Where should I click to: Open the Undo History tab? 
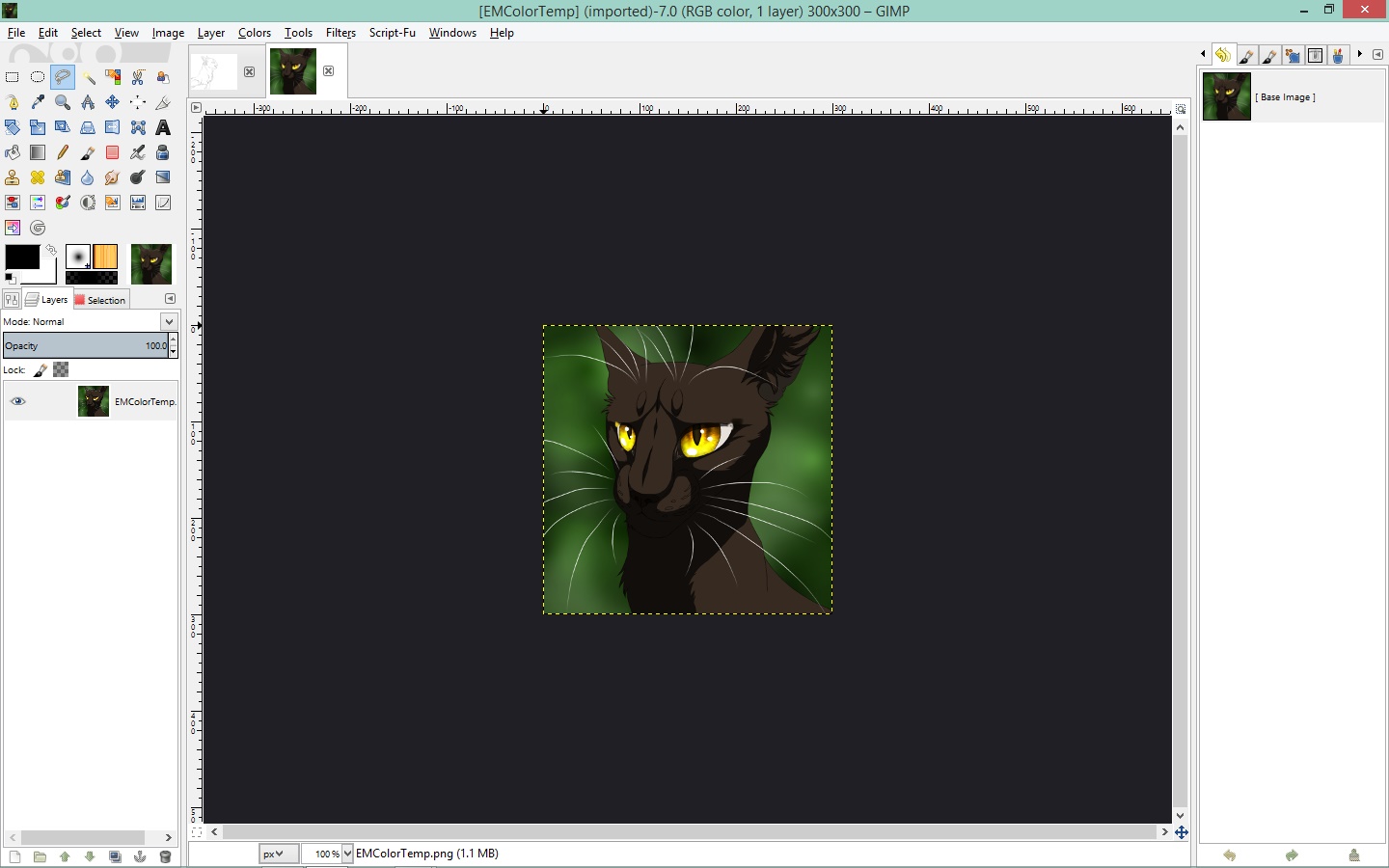coord(1222,55)
